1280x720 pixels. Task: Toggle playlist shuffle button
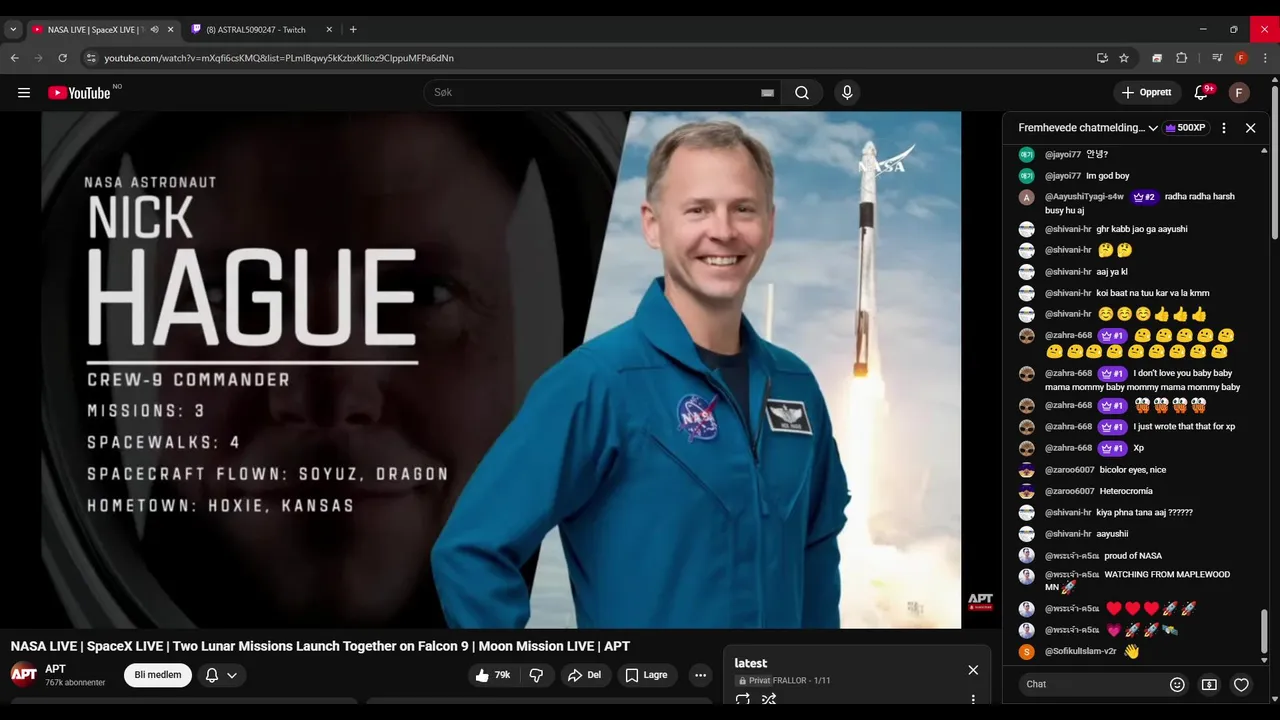769,700
